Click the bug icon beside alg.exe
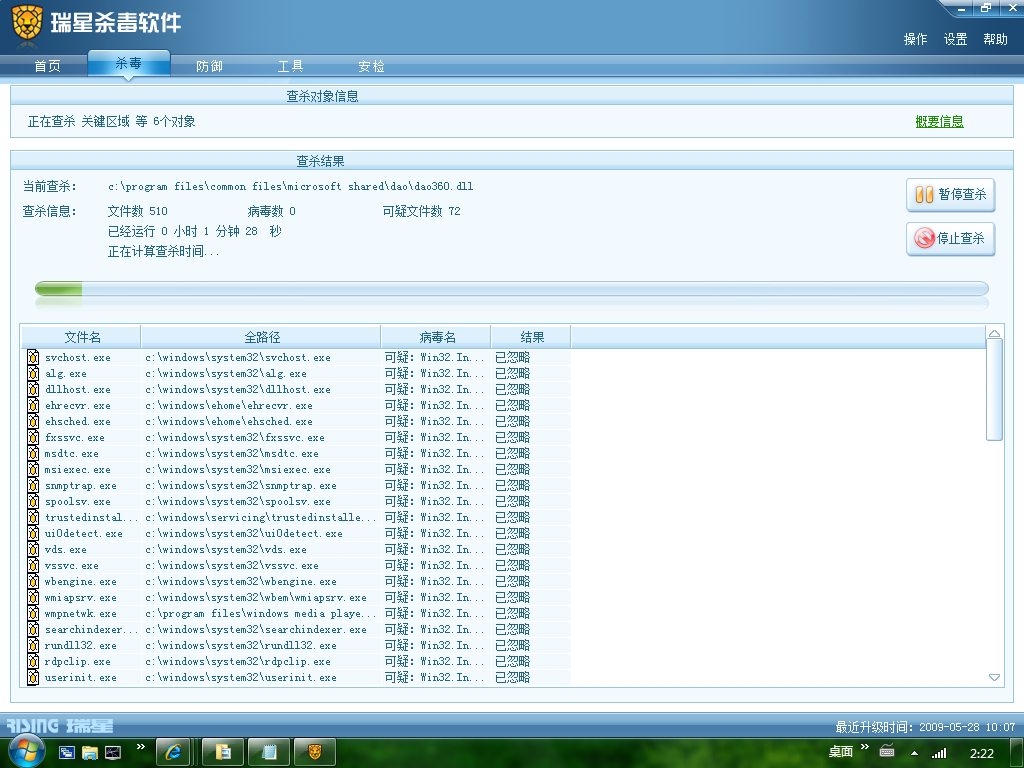 33,374
